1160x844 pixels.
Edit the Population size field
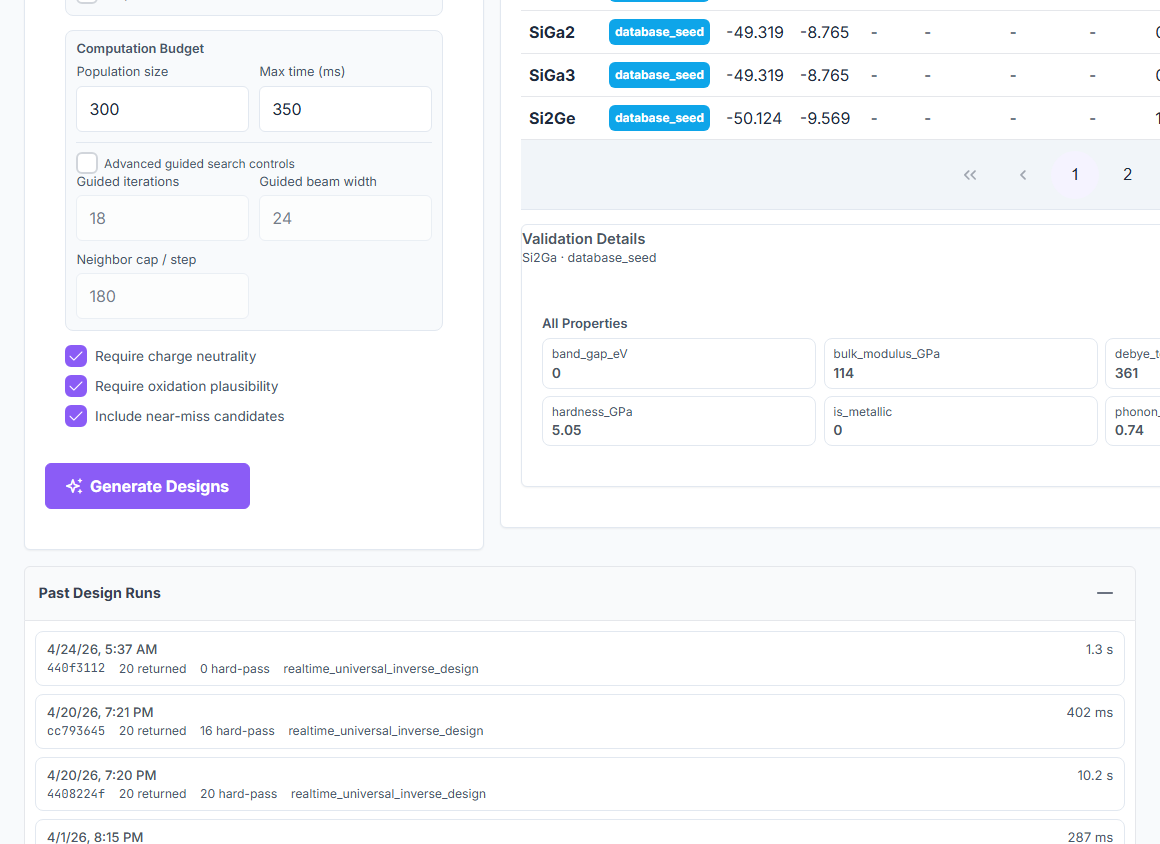coord(163,109)
